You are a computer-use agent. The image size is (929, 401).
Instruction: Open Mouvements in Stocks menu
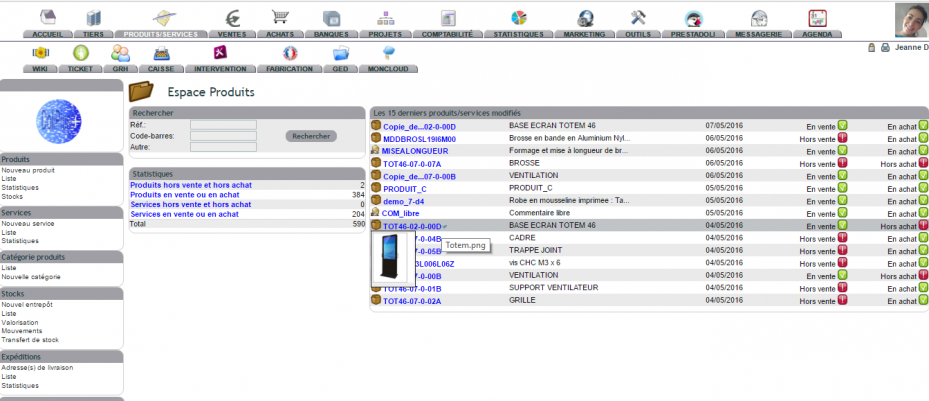[22, 331]
